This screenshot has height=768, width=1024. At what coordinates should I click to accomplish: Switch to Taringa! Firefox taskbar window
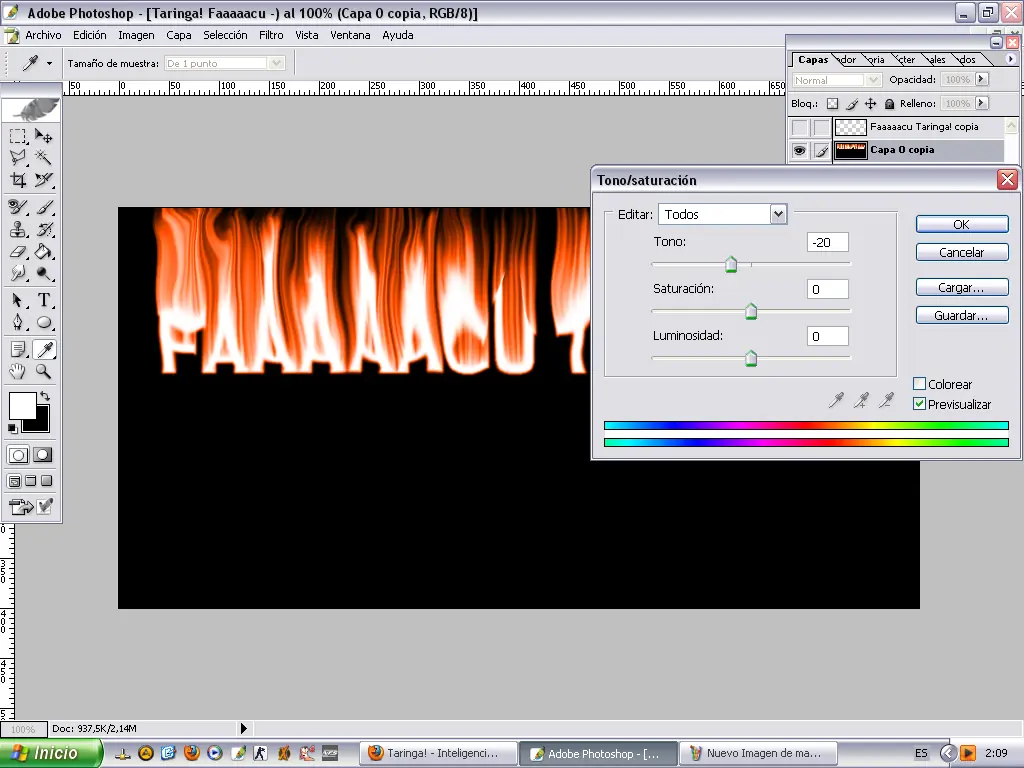440,753
